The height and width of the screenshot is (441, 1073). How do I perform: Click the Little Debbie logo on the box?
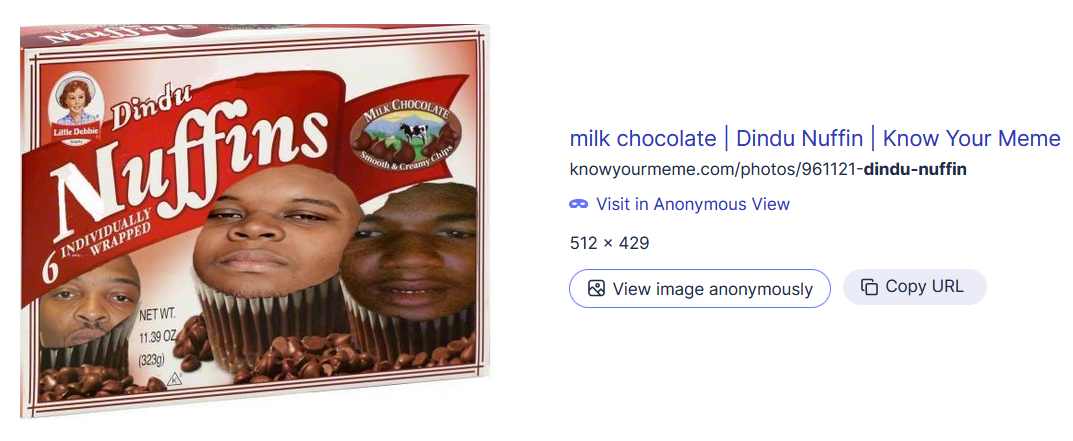pyautogui.click(x=75, y=110)
